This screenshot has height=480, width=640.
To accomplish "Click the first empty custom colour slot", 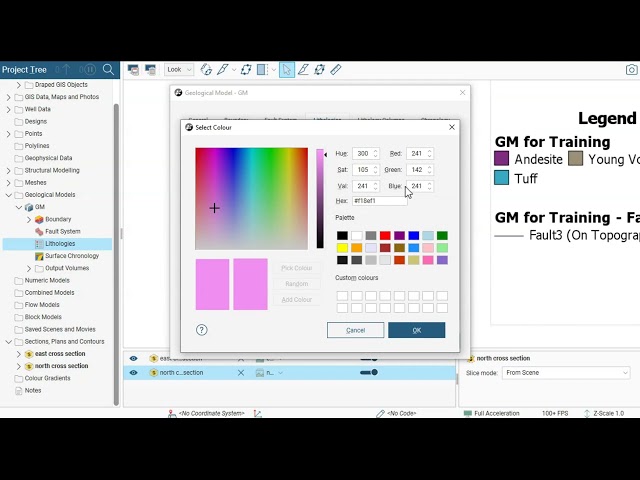I will point(342,296).
